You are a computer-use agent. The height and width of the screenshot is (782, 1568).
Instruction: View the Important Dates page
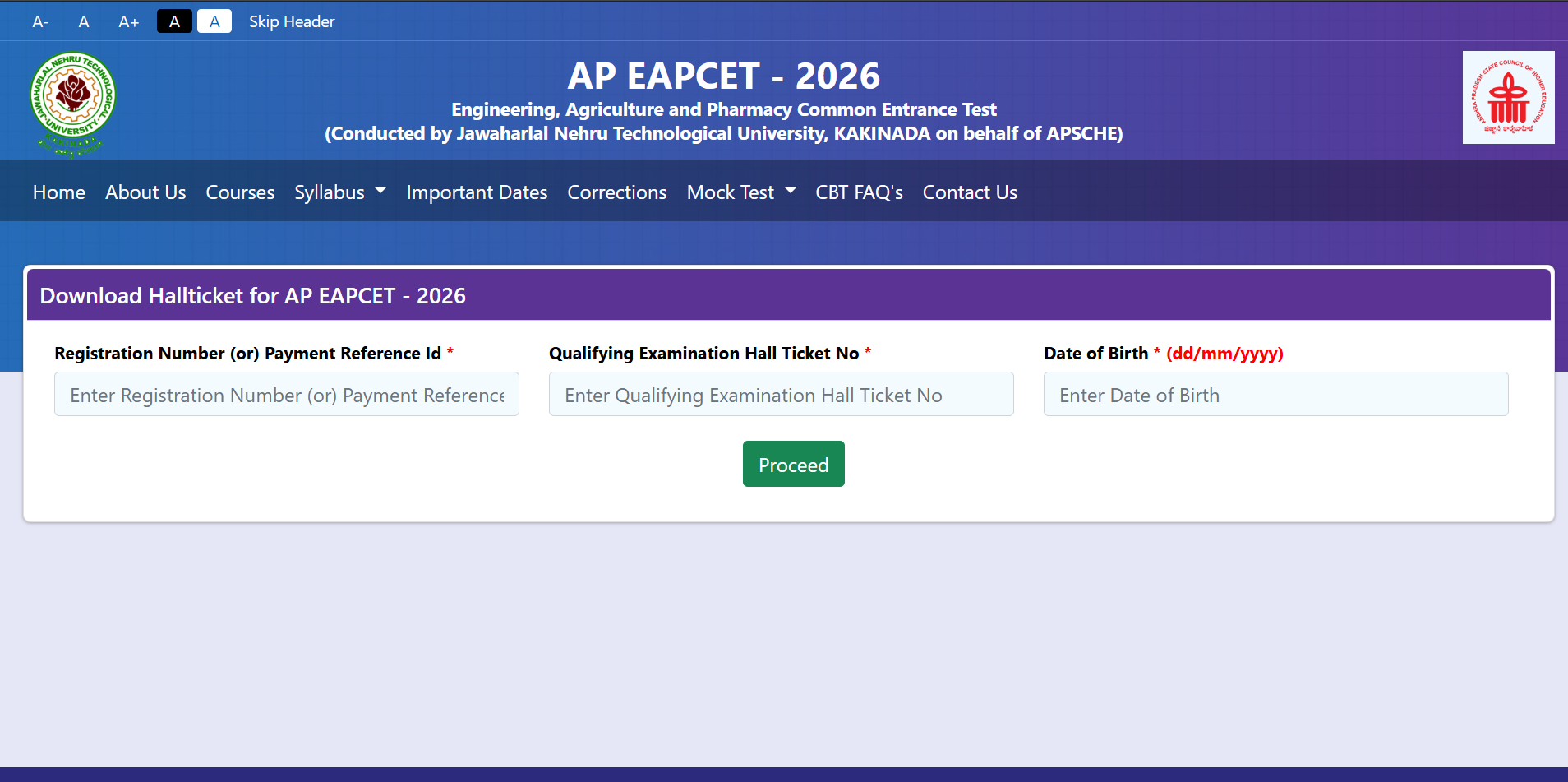[477, 192]
